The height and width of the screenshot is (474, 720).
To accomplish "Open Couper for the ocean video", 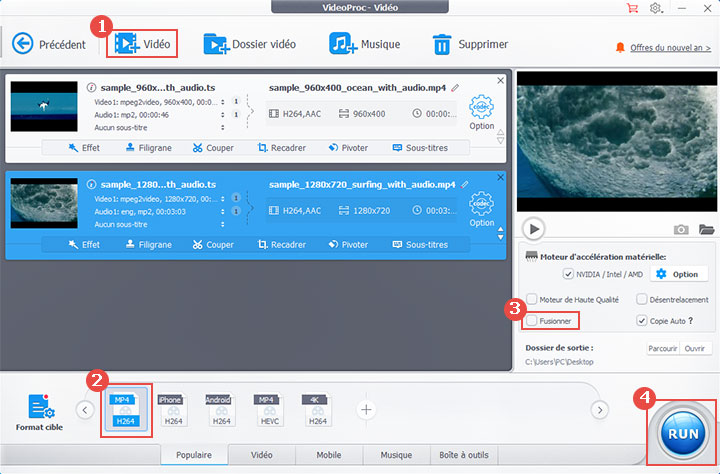I will (213, 148).
